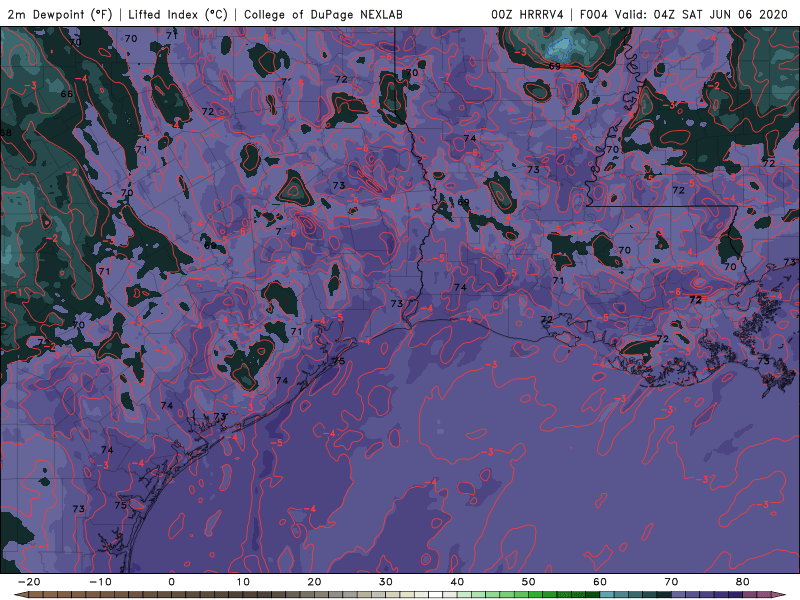
Task: Click the bright green color bar segment
Action: tap(536, 595)
